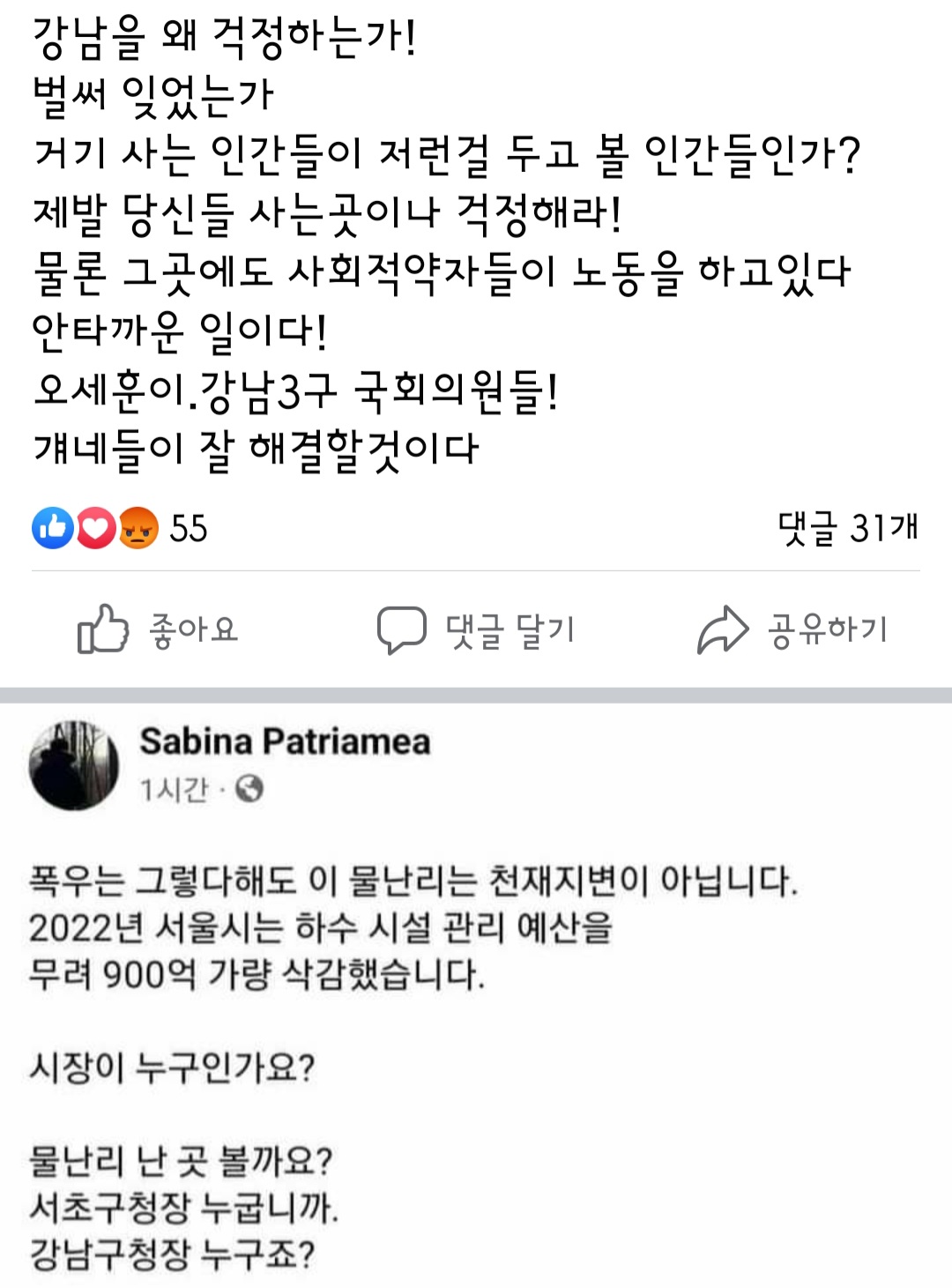Tap the line starting with 강남을 왜
Viewport: 952px width, 1288px height.
tap(224, 38)
